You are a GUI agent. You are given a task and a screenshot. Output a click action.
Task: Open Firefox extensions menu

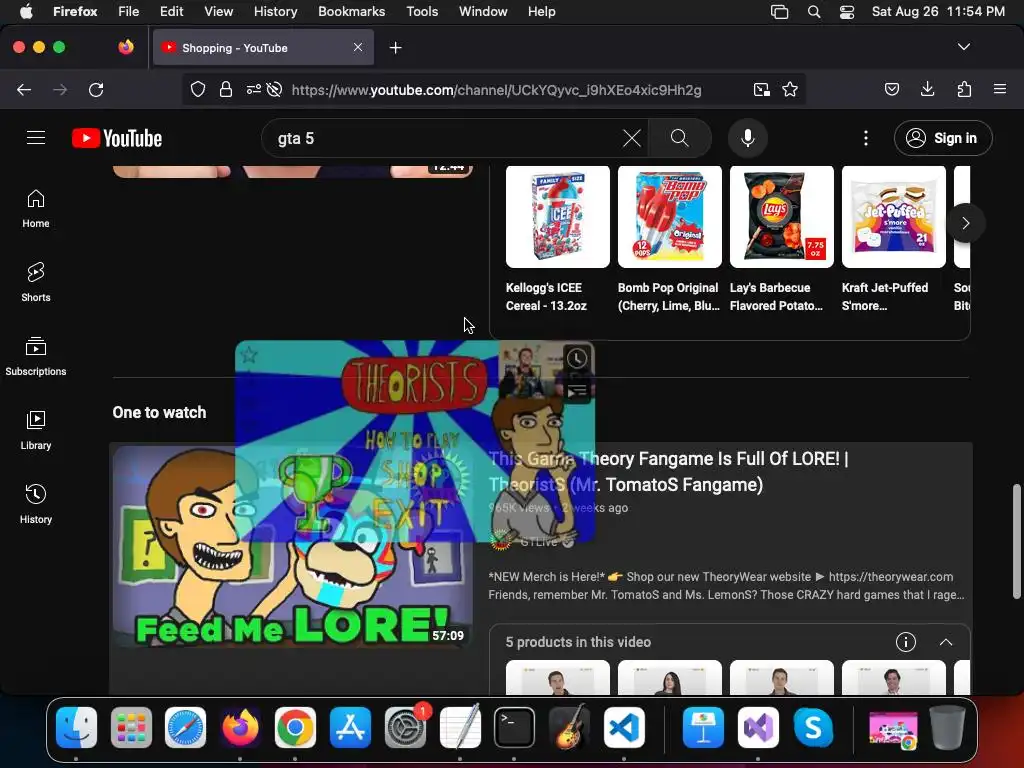point(965,89)
